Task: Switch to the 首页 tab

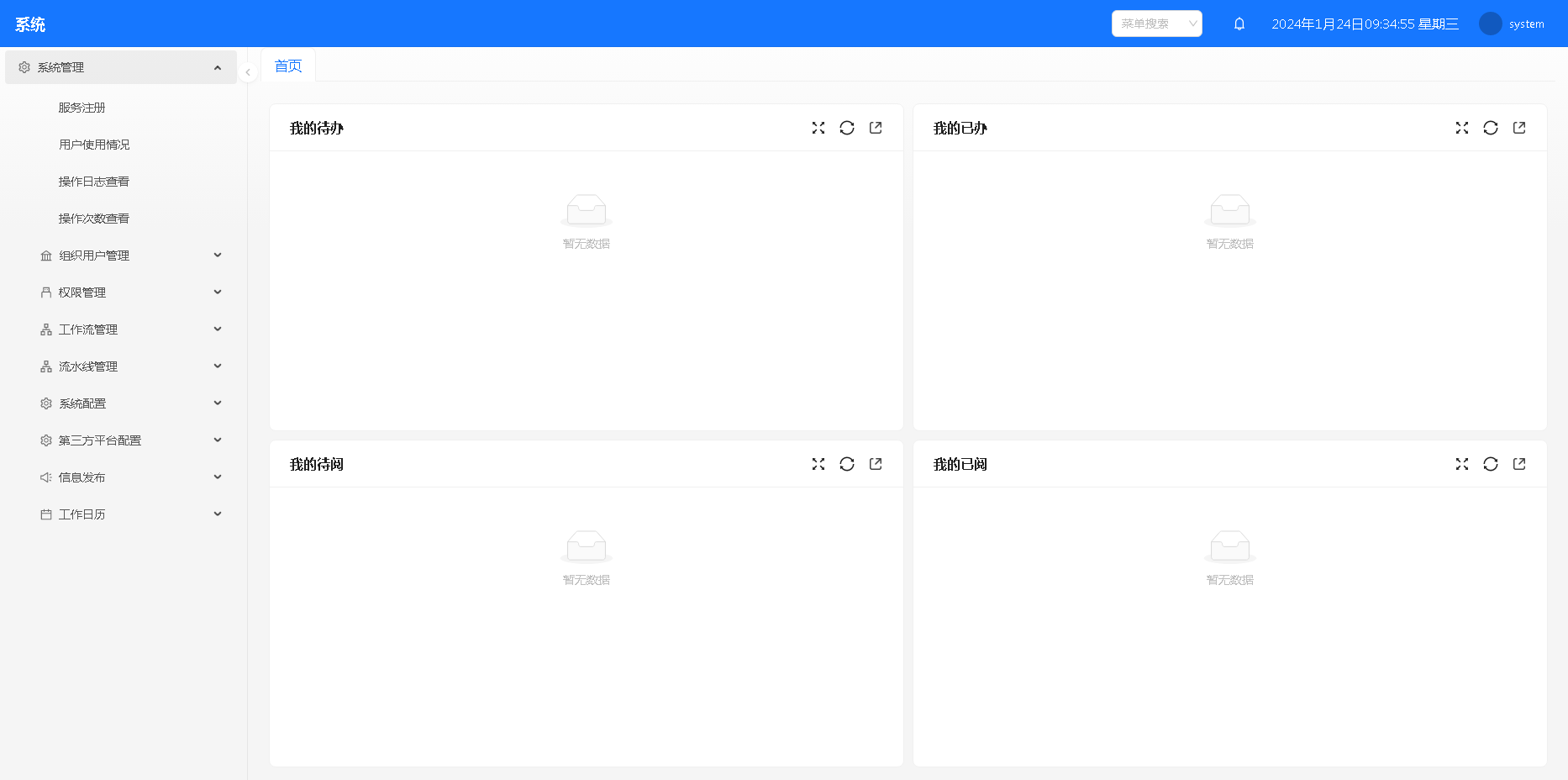Action: [x=288, y=66]
